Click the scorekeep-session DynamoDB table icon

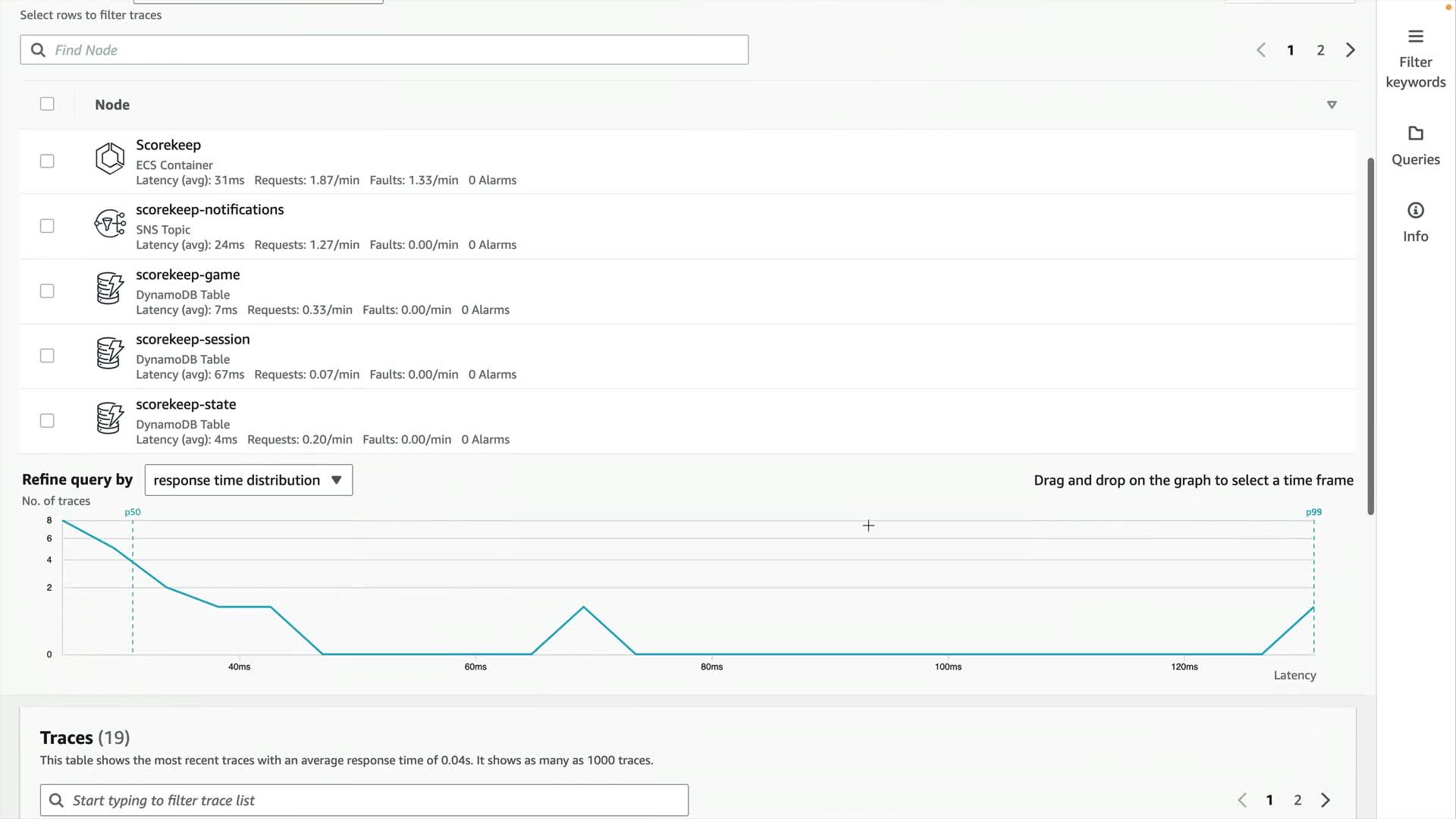pos(109,353)
